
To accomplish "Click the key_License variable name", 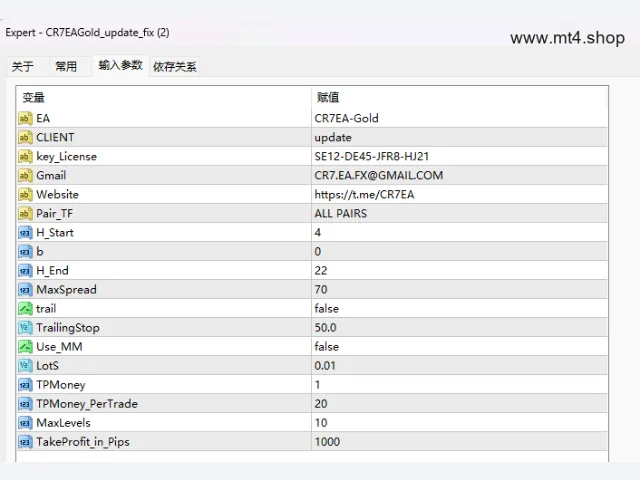I will pos(67,157).
